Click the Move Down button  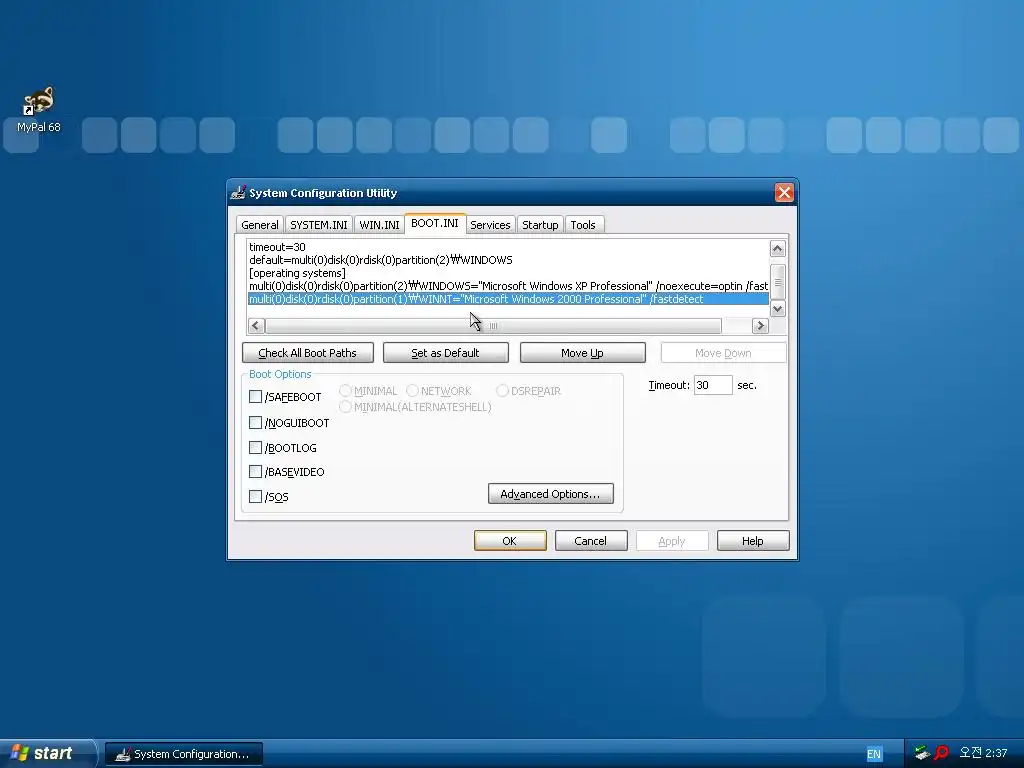click(x=723, y=353)
